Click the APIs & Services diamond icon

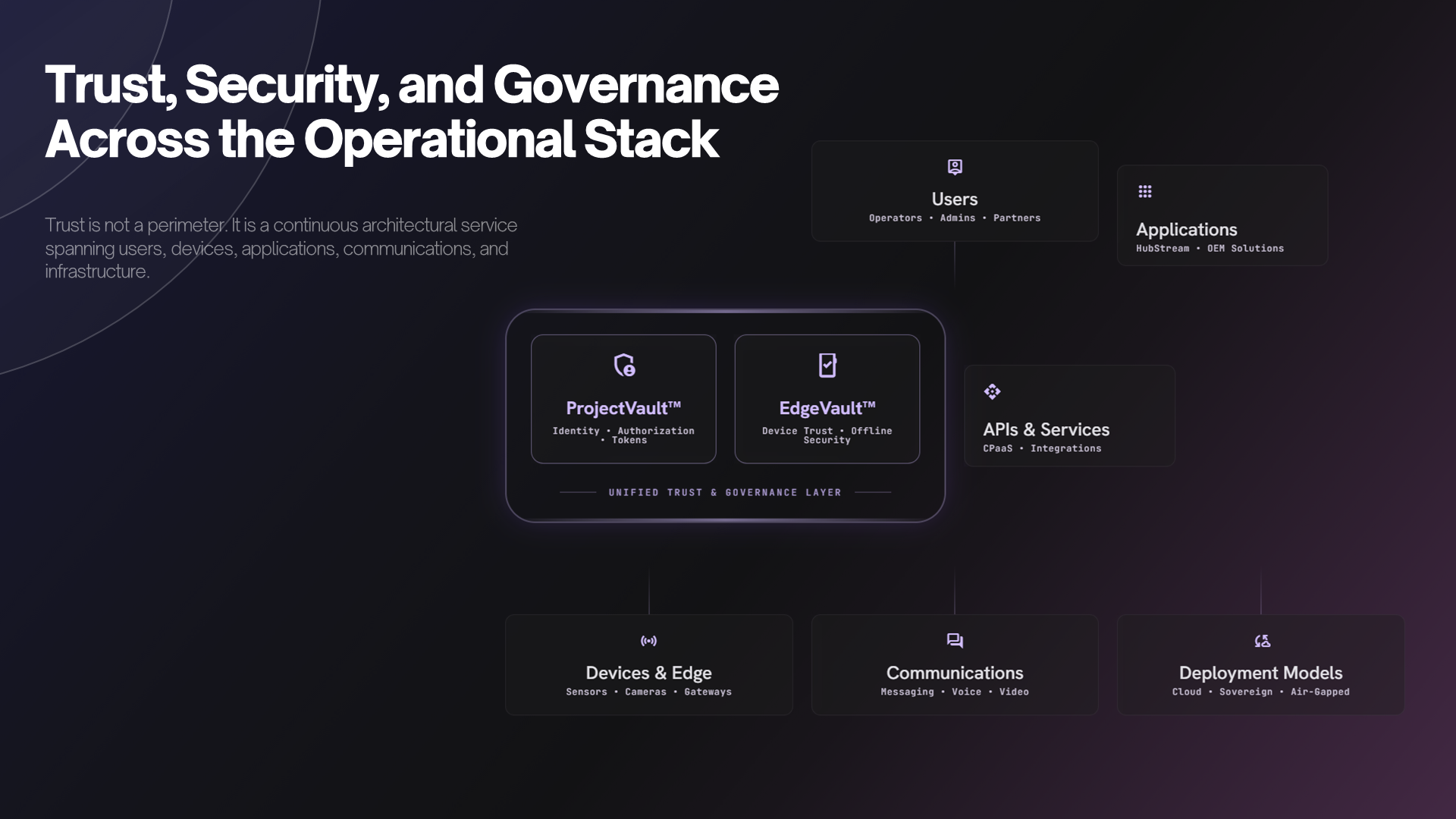pyautogui.click(x=992, y=391)
